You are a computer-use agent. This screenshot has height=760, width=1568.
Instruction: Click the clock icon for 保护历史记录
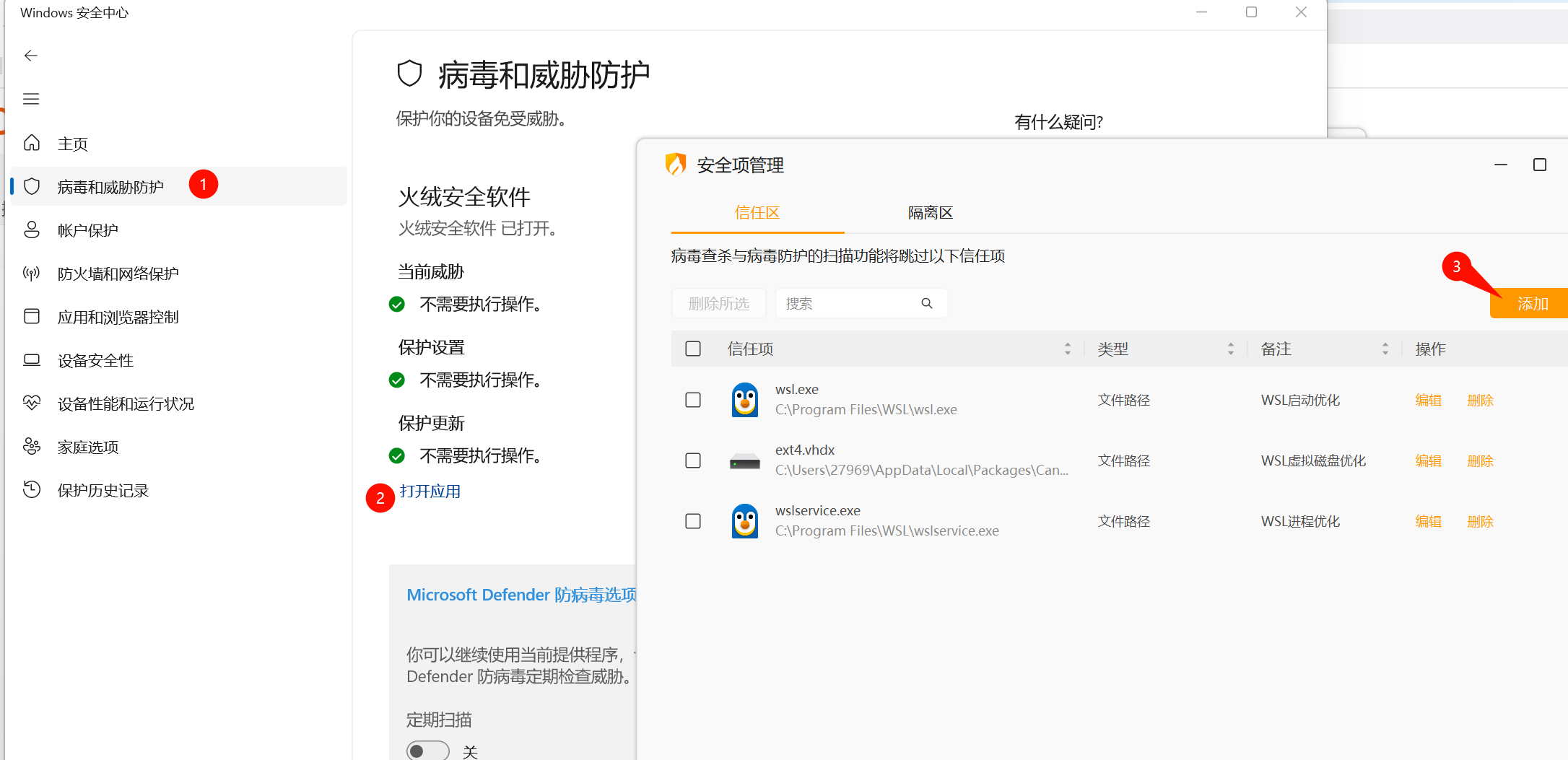click(32, 489)
